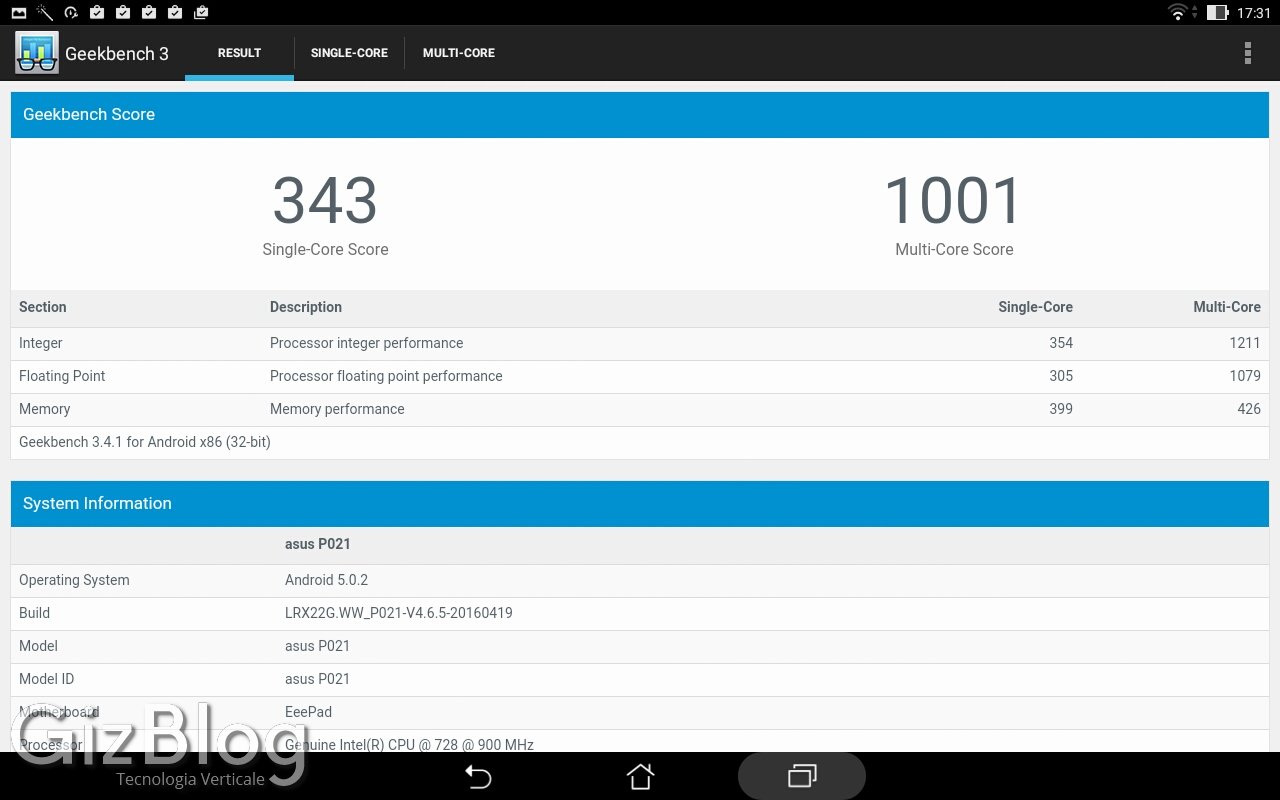Viewport: 1280px width, 800px height.
Task: Tap the 'EeePad' motherboard value
Action: pyautogui.click(x=308, y=712)
